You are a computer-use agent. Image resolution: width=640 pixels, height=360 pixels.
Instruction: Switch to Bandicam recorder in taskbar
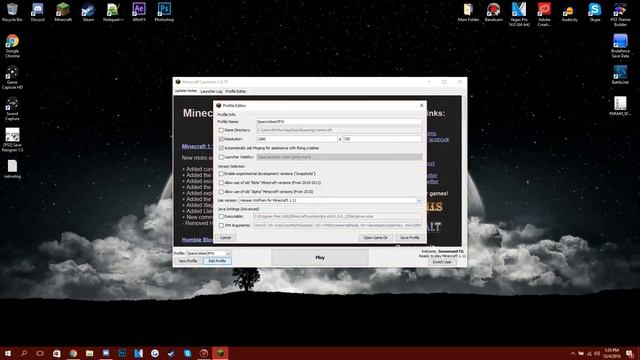(x=204, y=353)
